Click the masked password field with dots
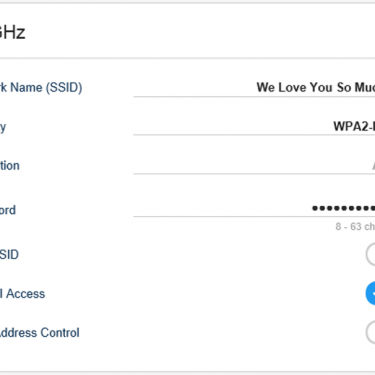 [x=254, y=208]
